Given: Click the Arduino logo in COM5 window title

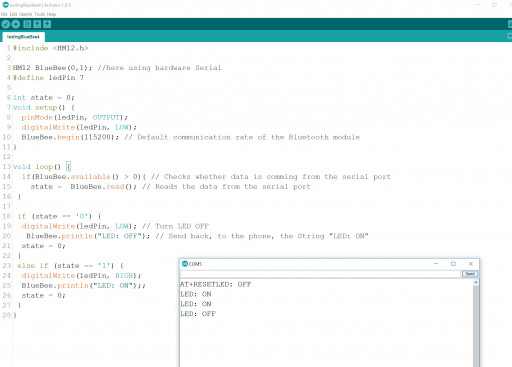Looking at the screenshot, I should [185, 264].
